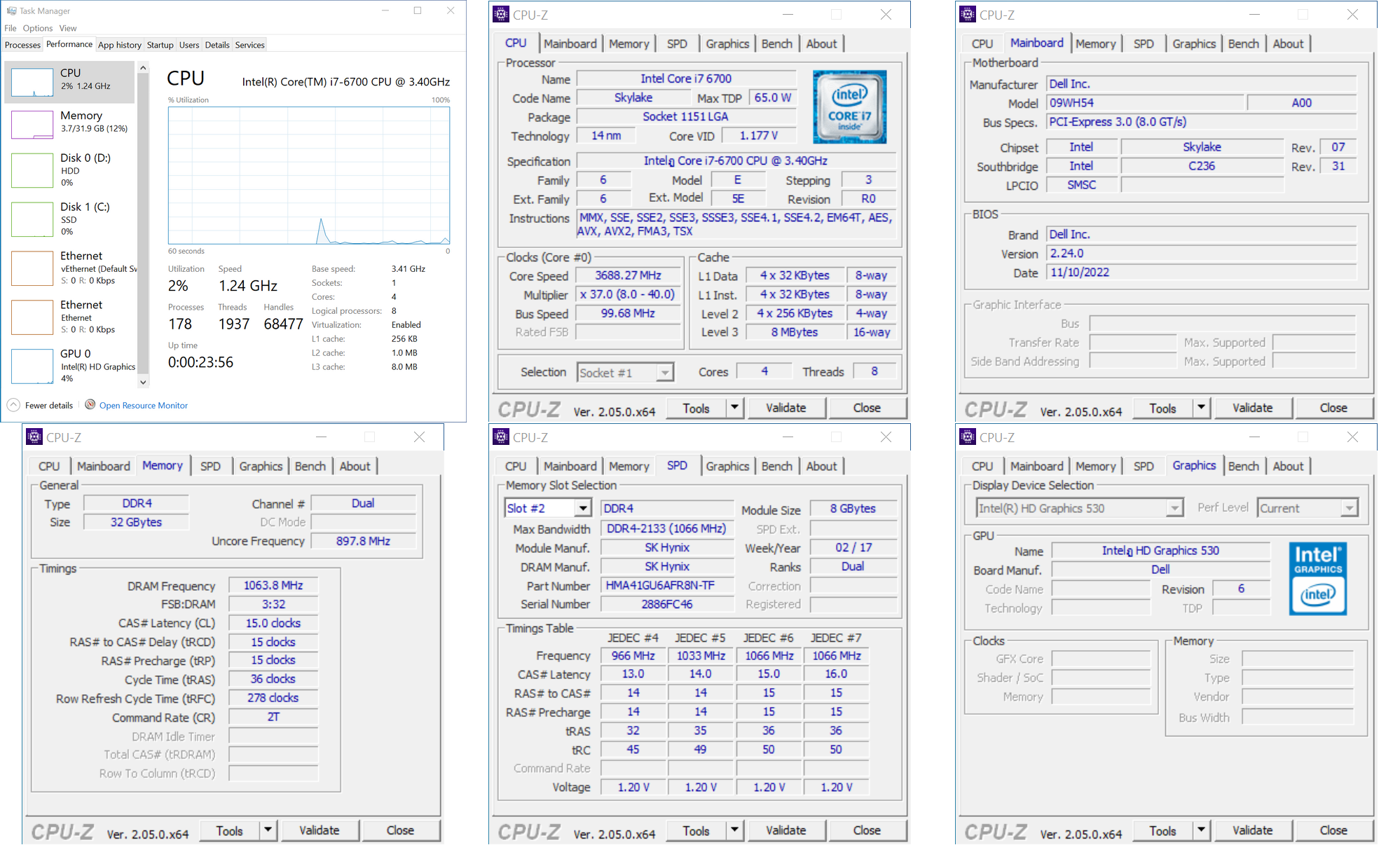Switch to the Processes tab
Screen dimensions: 1400x845
(x=22, y=45)
